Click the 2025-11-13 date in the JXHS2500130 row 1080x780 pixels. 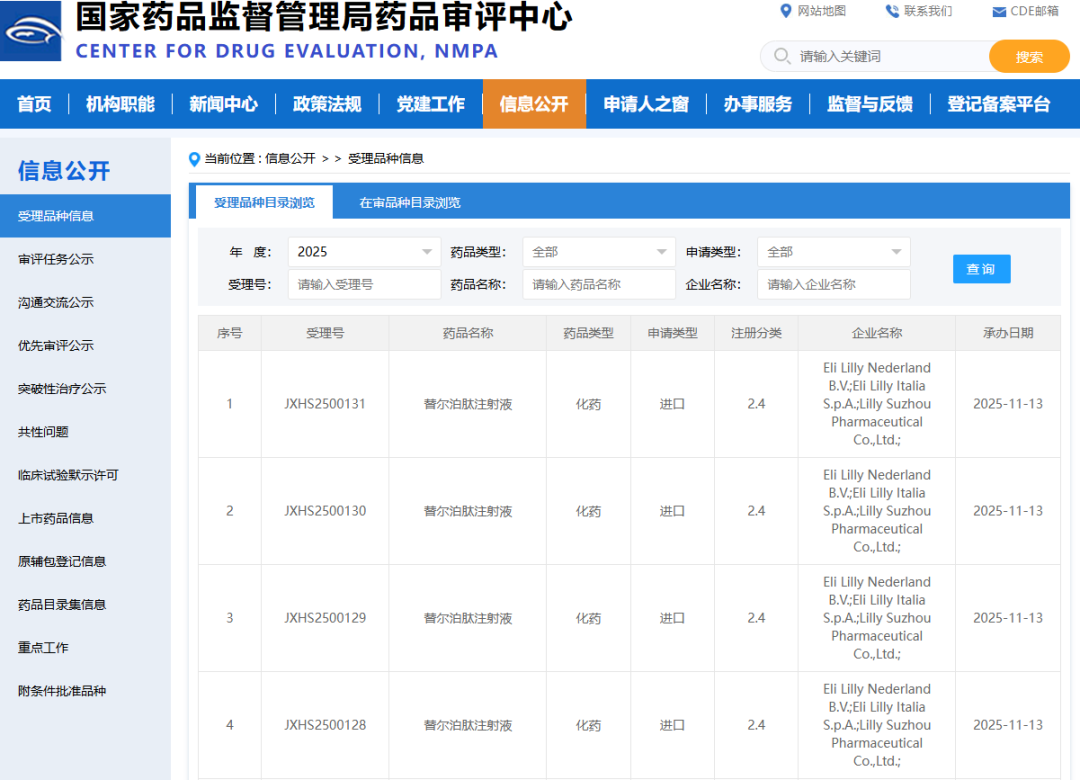point(1008,511)
